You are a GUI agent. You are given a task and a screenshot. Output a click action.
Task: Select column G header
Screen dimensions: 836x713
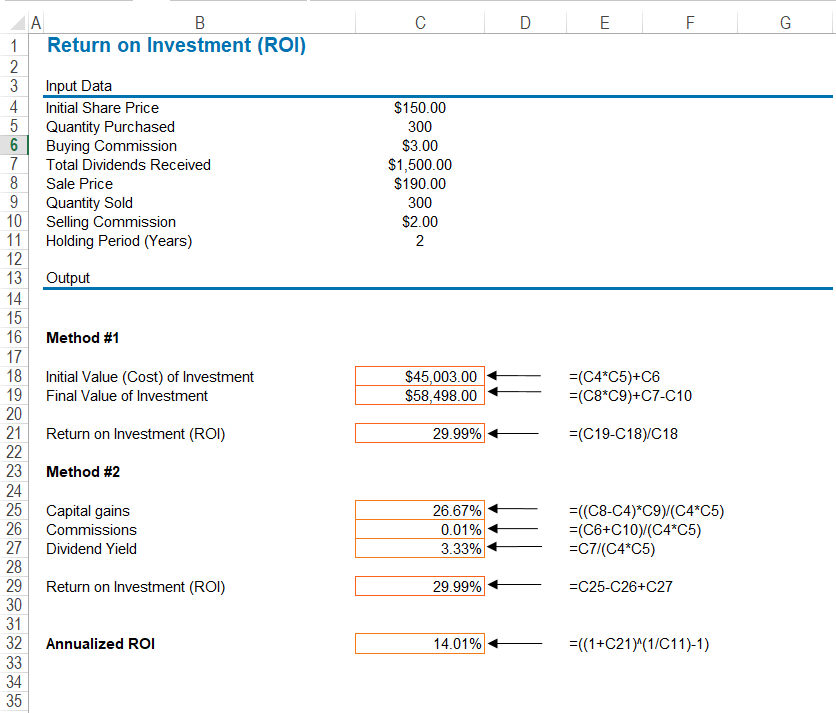[785, 20]
